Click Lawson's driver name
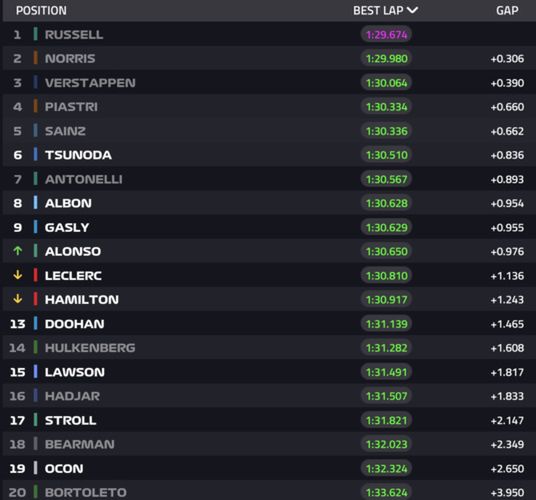 pos(75,372)
